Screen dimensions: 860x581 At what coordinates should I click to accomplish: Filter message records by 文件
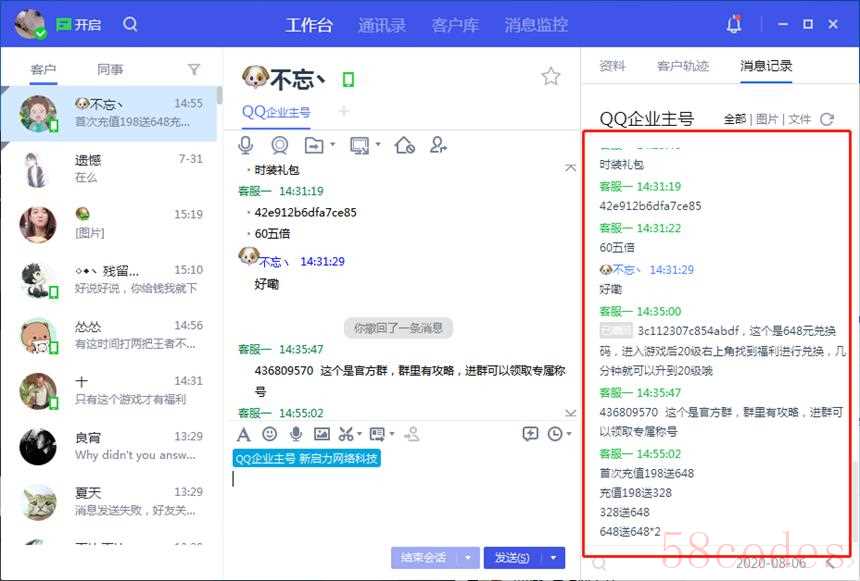click(x=799, y=119)
